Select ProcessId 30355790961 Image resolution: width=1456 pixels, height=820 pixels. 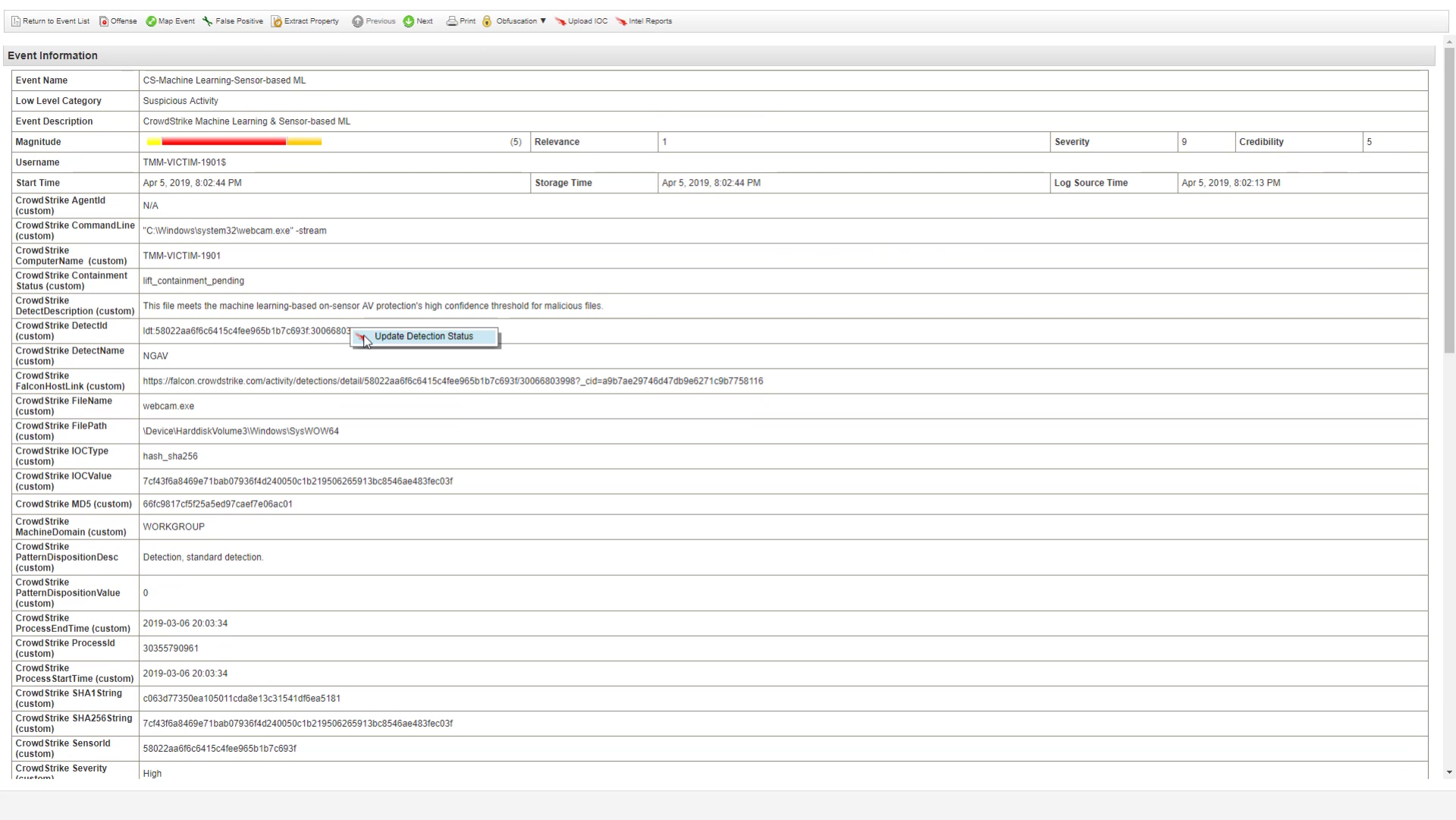(x=171, y=649)
